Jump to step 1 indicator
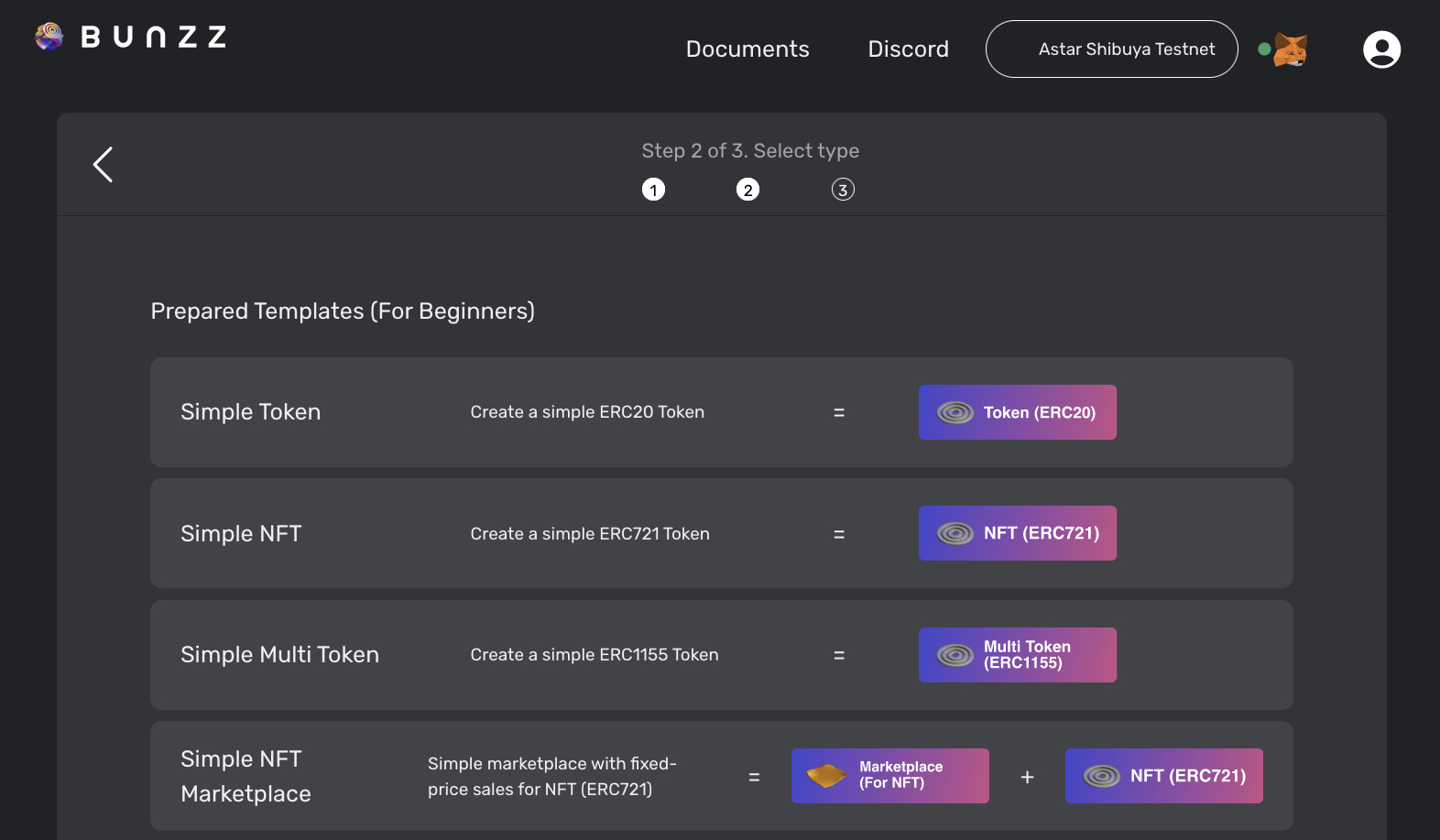The image size is (1440, 840). pyautogui.click(x=653, y=190)
